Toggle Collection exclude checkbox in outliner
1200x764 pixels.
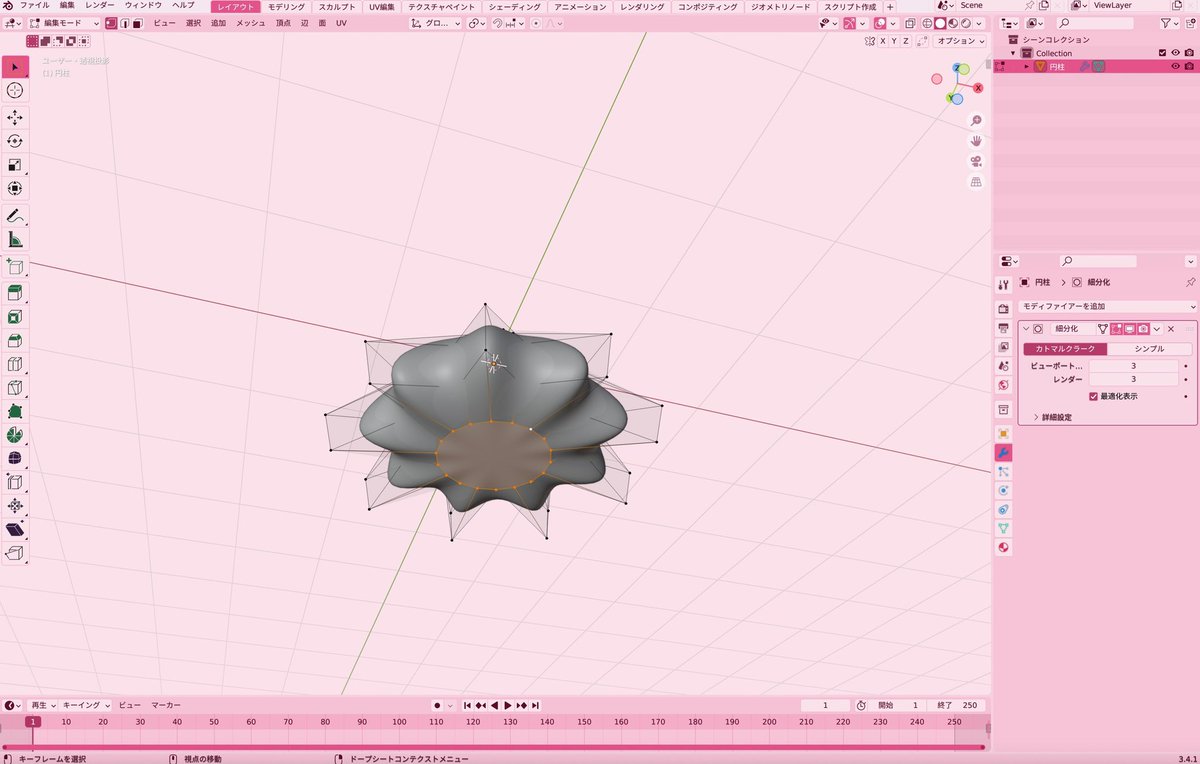click(1162, 53)
